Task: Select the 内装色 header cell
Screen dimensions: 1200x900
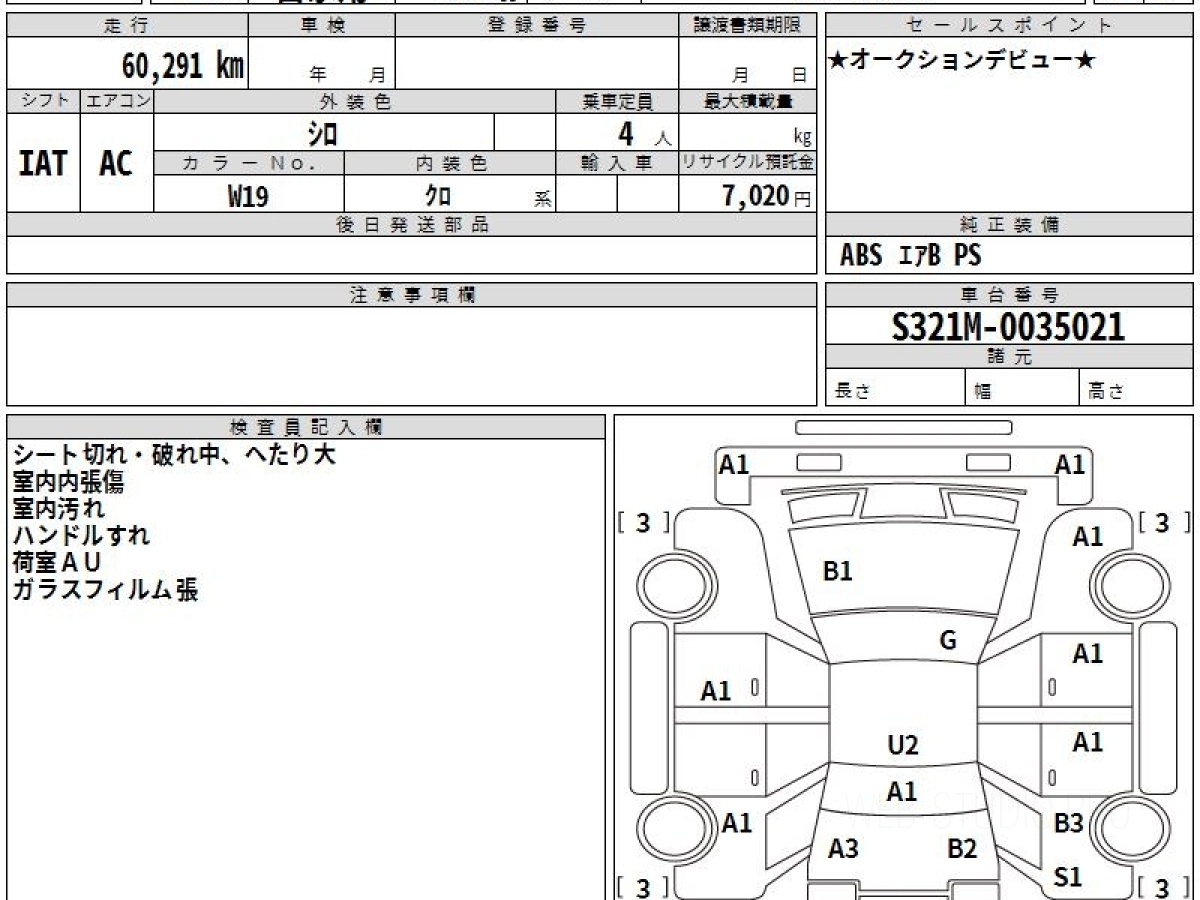Action: click(450, 163)
